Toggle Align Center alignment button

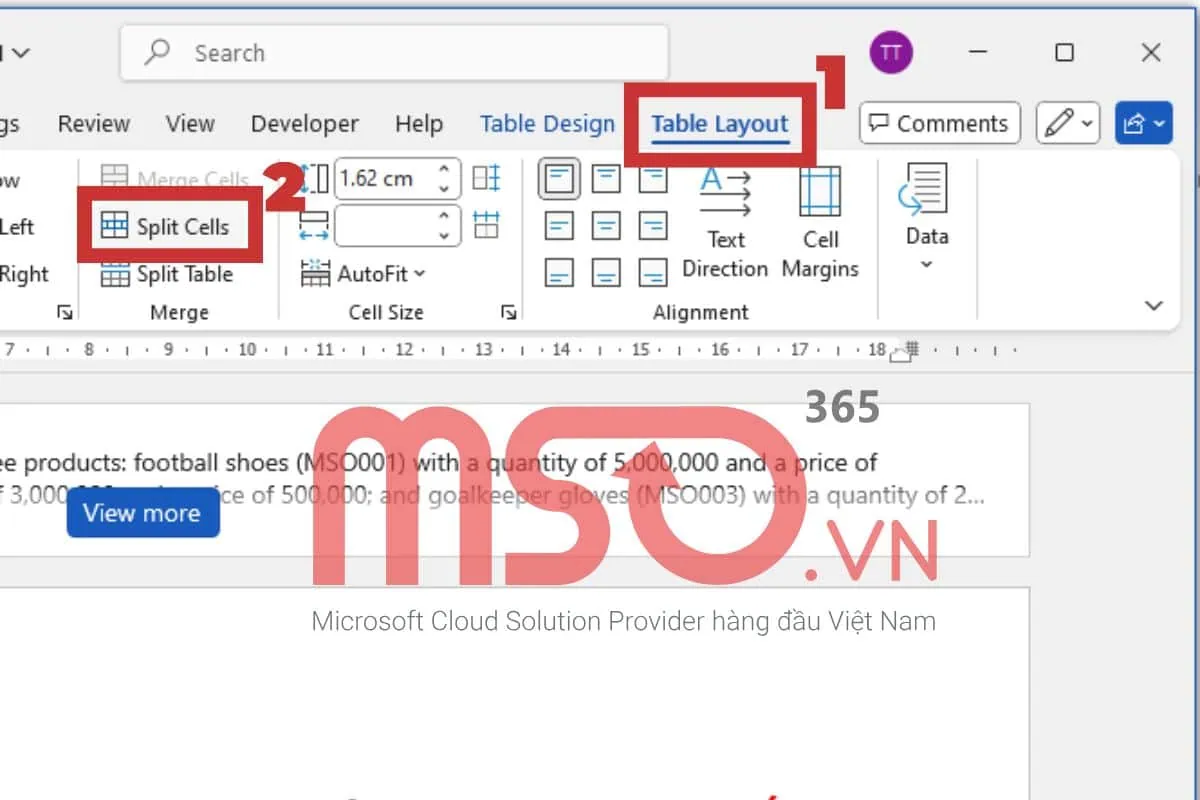pos(606,226)
